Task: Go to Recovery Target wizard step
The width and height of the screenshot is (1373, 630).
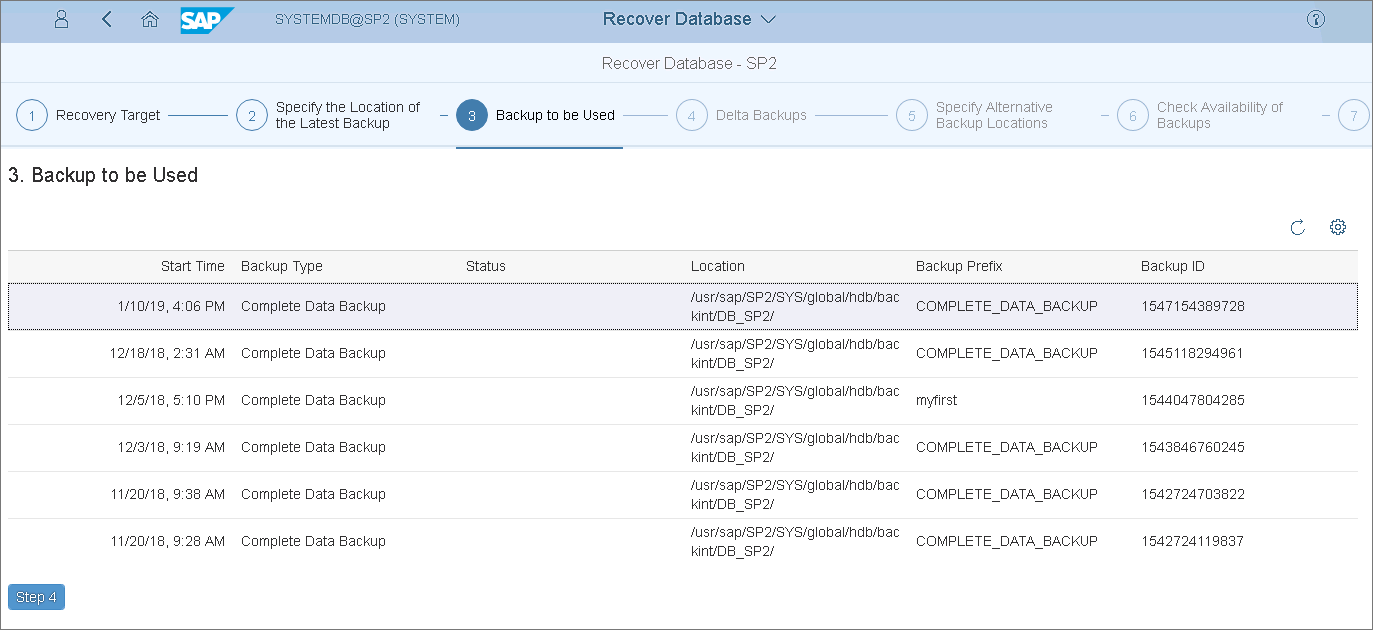Action: [x=32, y=115]
